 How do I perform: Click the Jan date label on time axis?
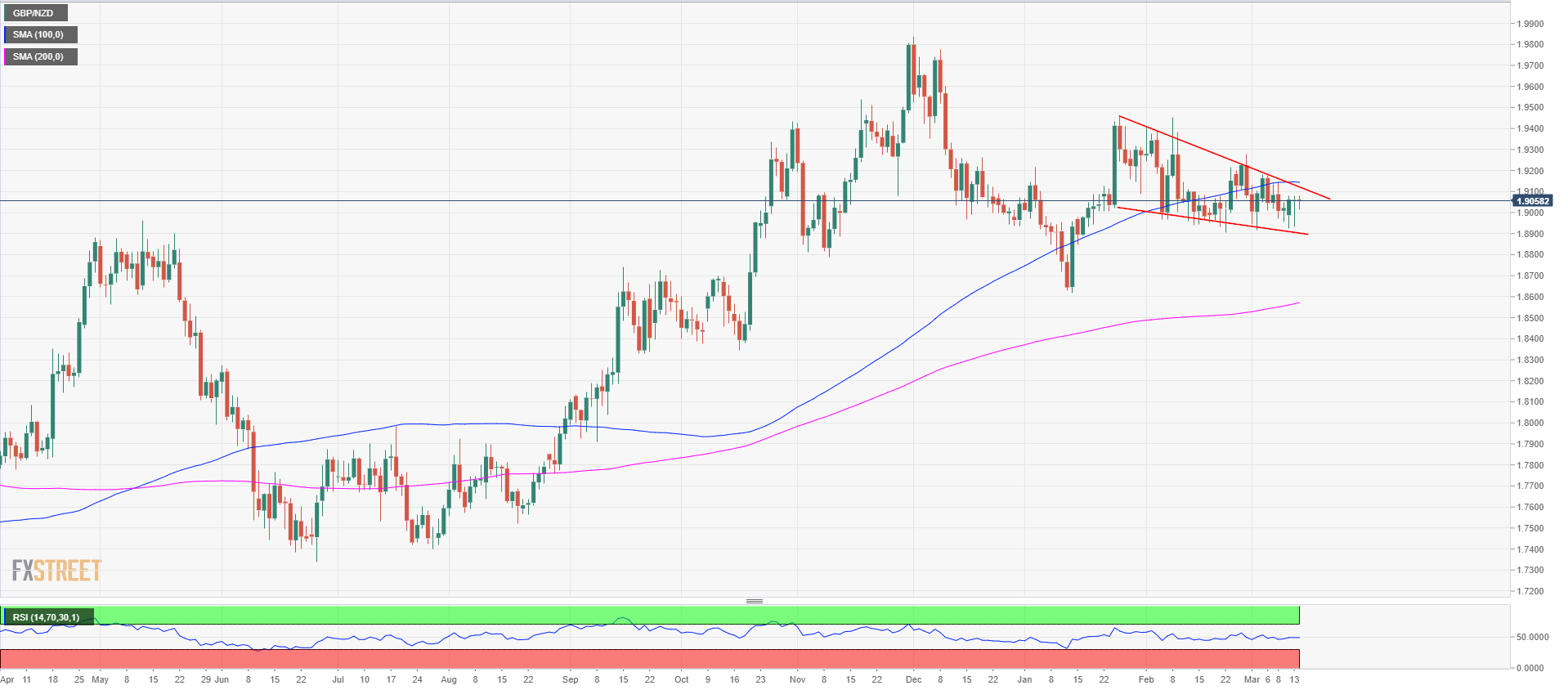coord(1025,679)
